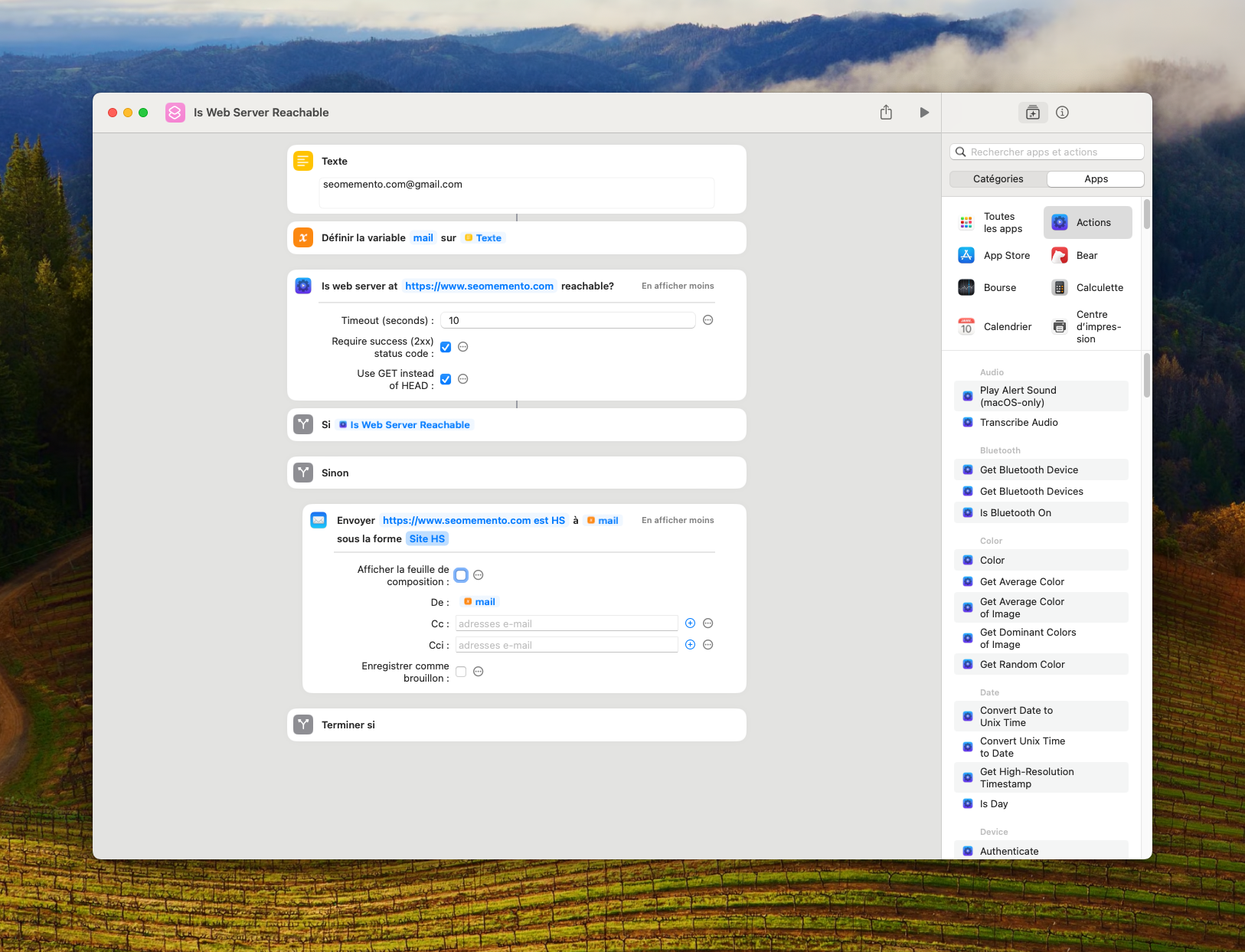Open options beside Require success checkbox
Screen dimensions: 1245x952
click(463, 347)
